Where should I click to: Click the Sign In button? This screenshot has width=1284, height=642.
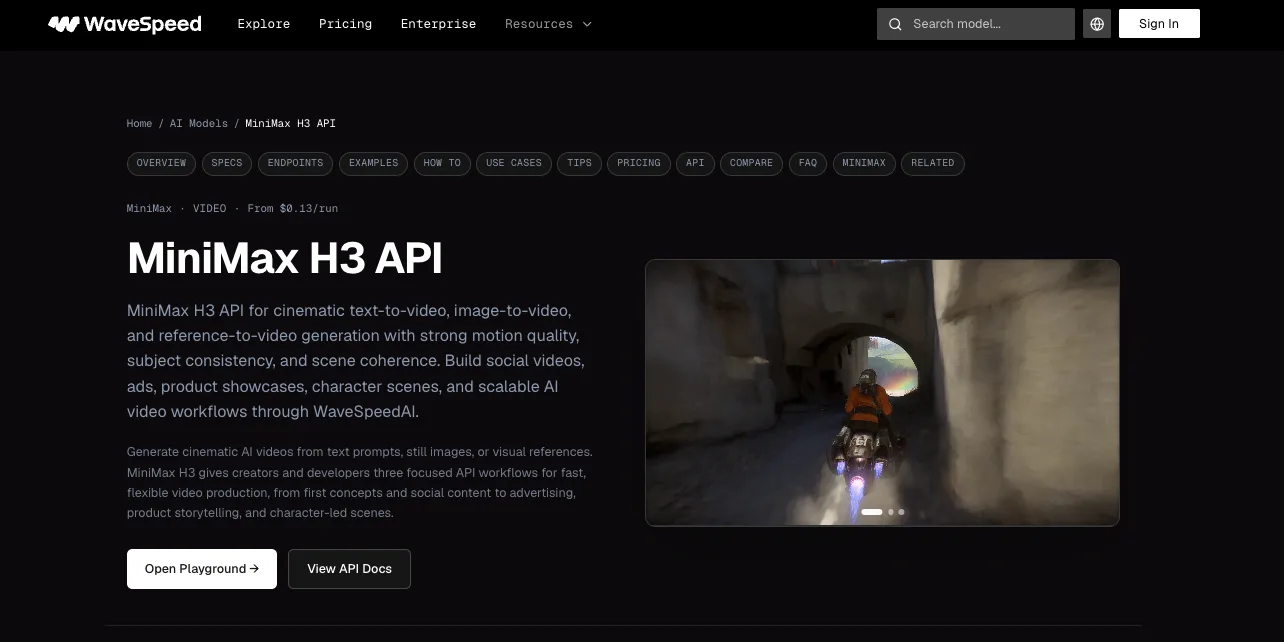(1159, 24)
